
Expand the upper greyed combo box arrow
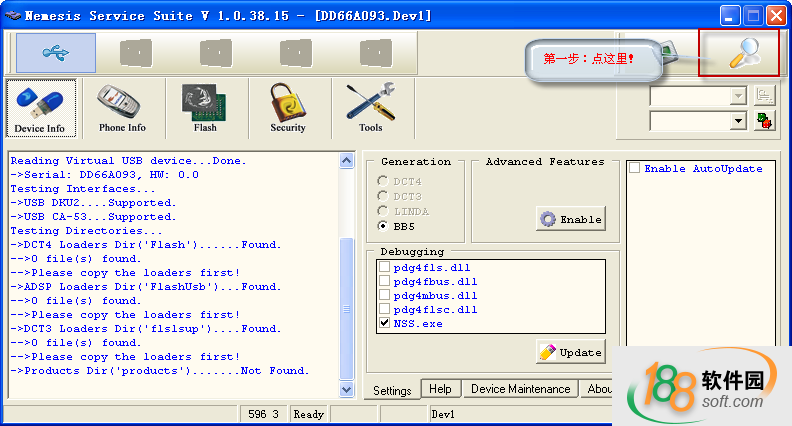[739, 95]
